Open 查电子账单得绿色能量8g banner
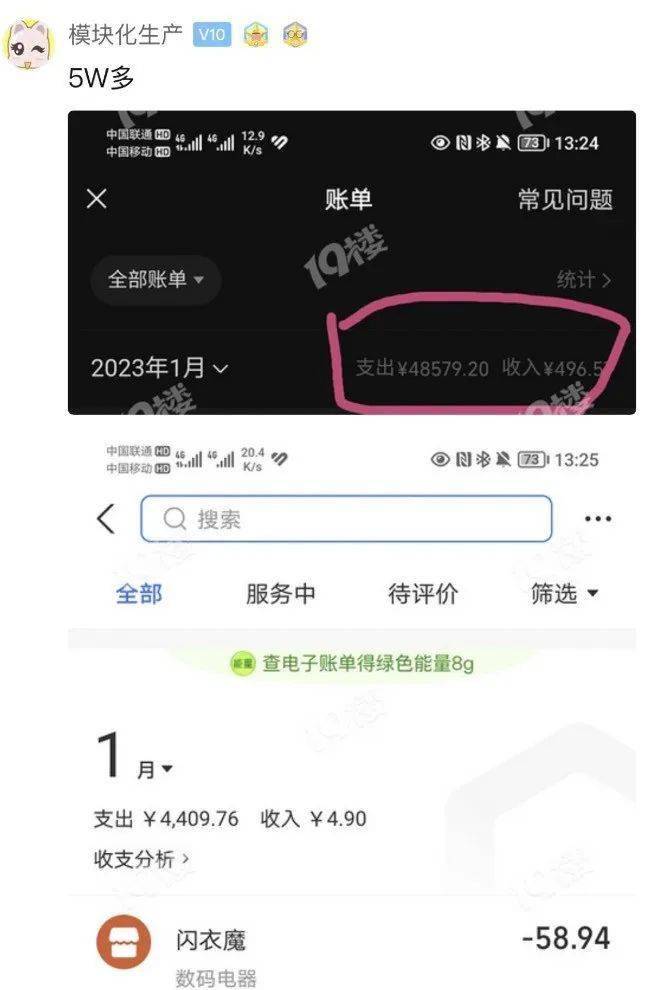The height and width of the screenshot is (990, 672). click(352, 664)
